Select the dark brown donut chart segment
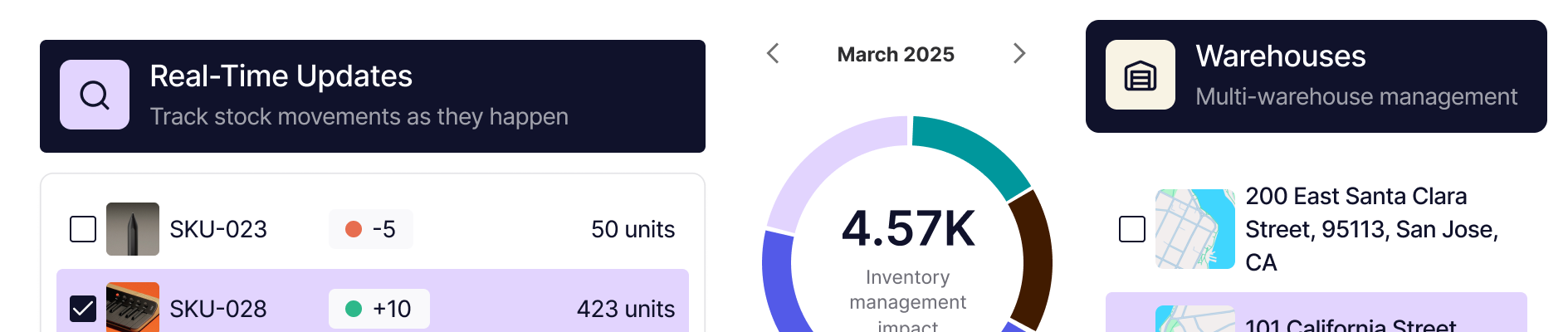Image resolution: width=1568 pixels, height=332 pixels. tap(1033, 259)
